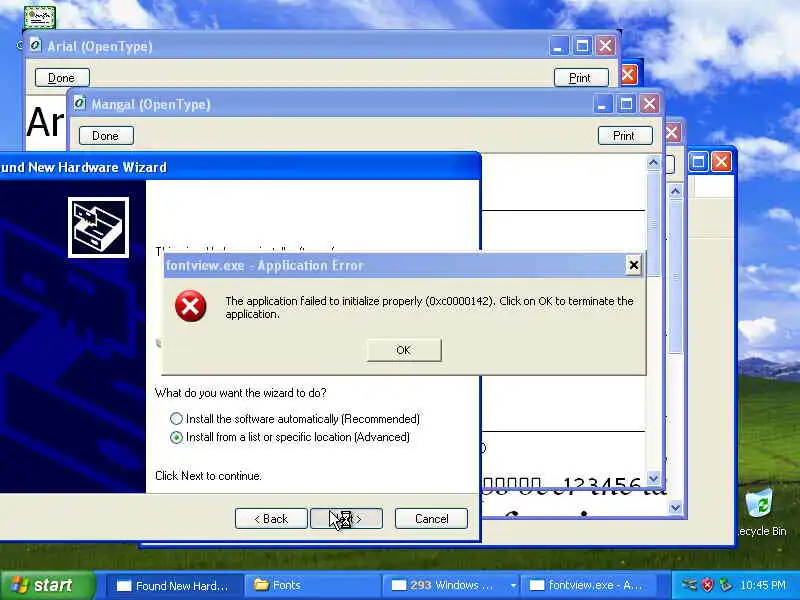Click Print in the Arial (OpenType) window
Image resolution: width=800 pixels, height=600 pixels.
pyautogui.click(x=581, y=78)
